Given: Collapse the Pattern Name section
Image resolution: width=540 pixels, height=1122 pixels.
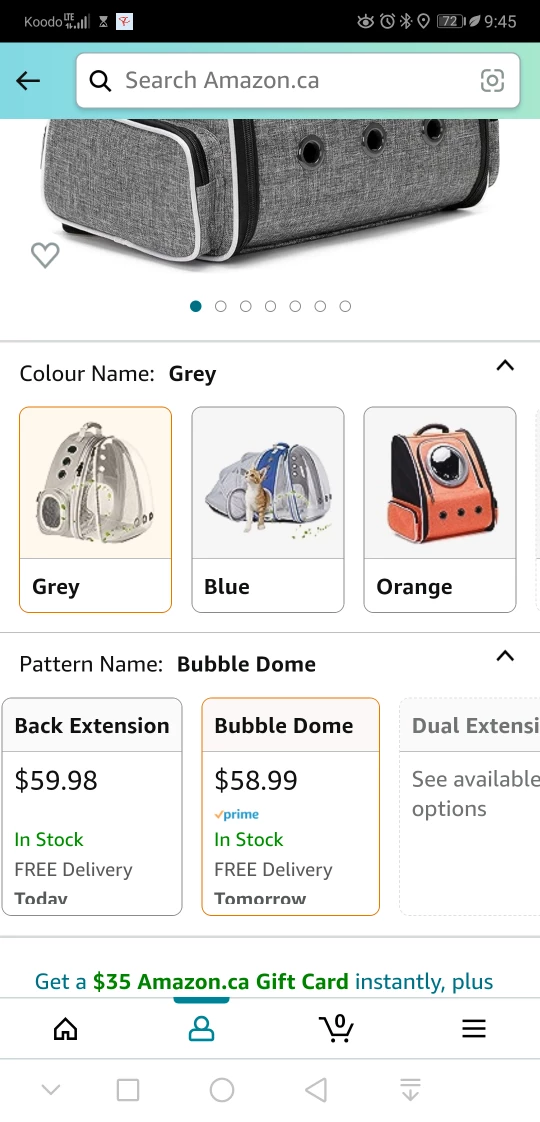Looking at the screenshot, I should 505,656.
